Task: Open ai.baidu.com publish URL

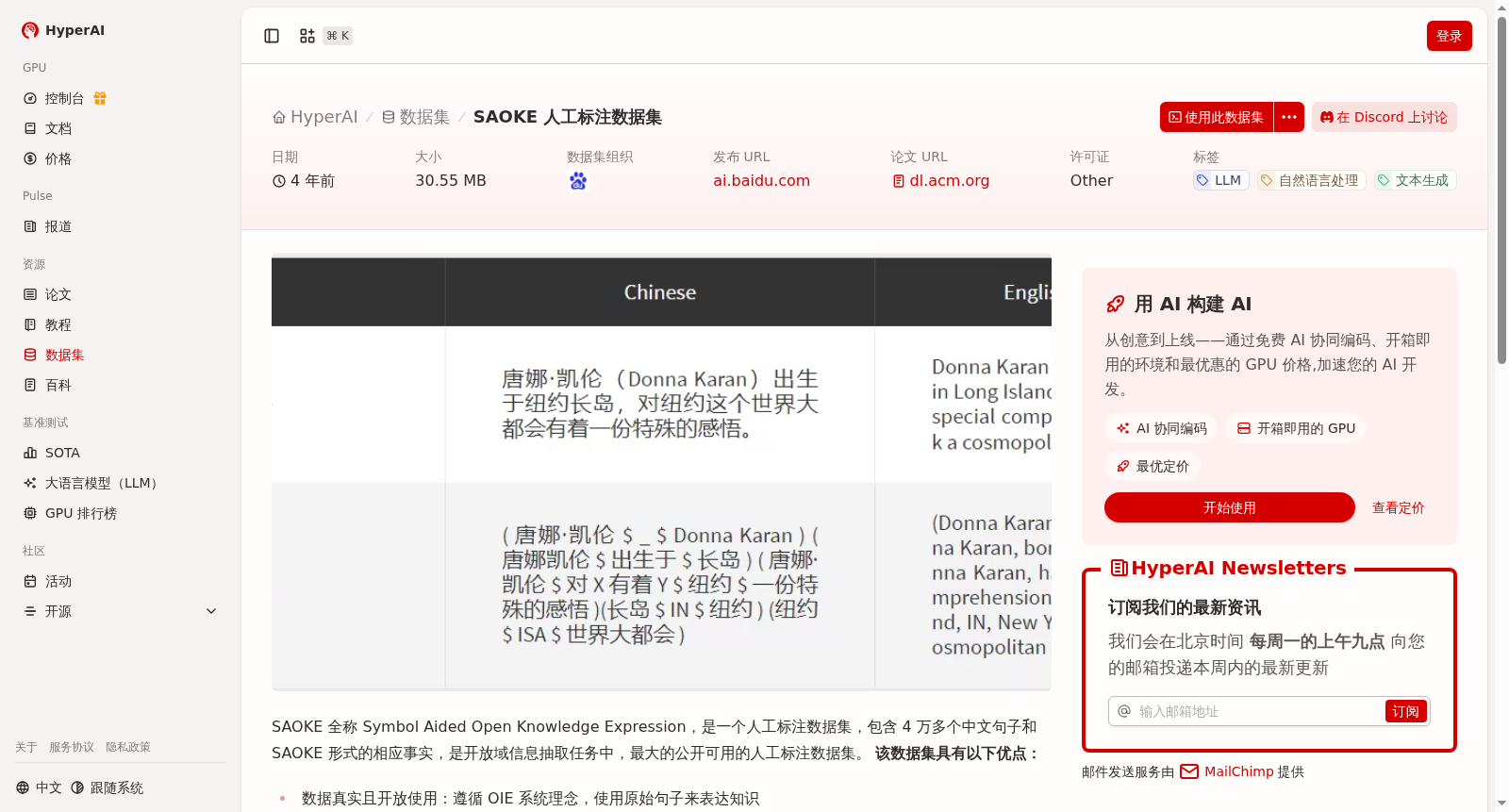Action: tap(762, 181)
